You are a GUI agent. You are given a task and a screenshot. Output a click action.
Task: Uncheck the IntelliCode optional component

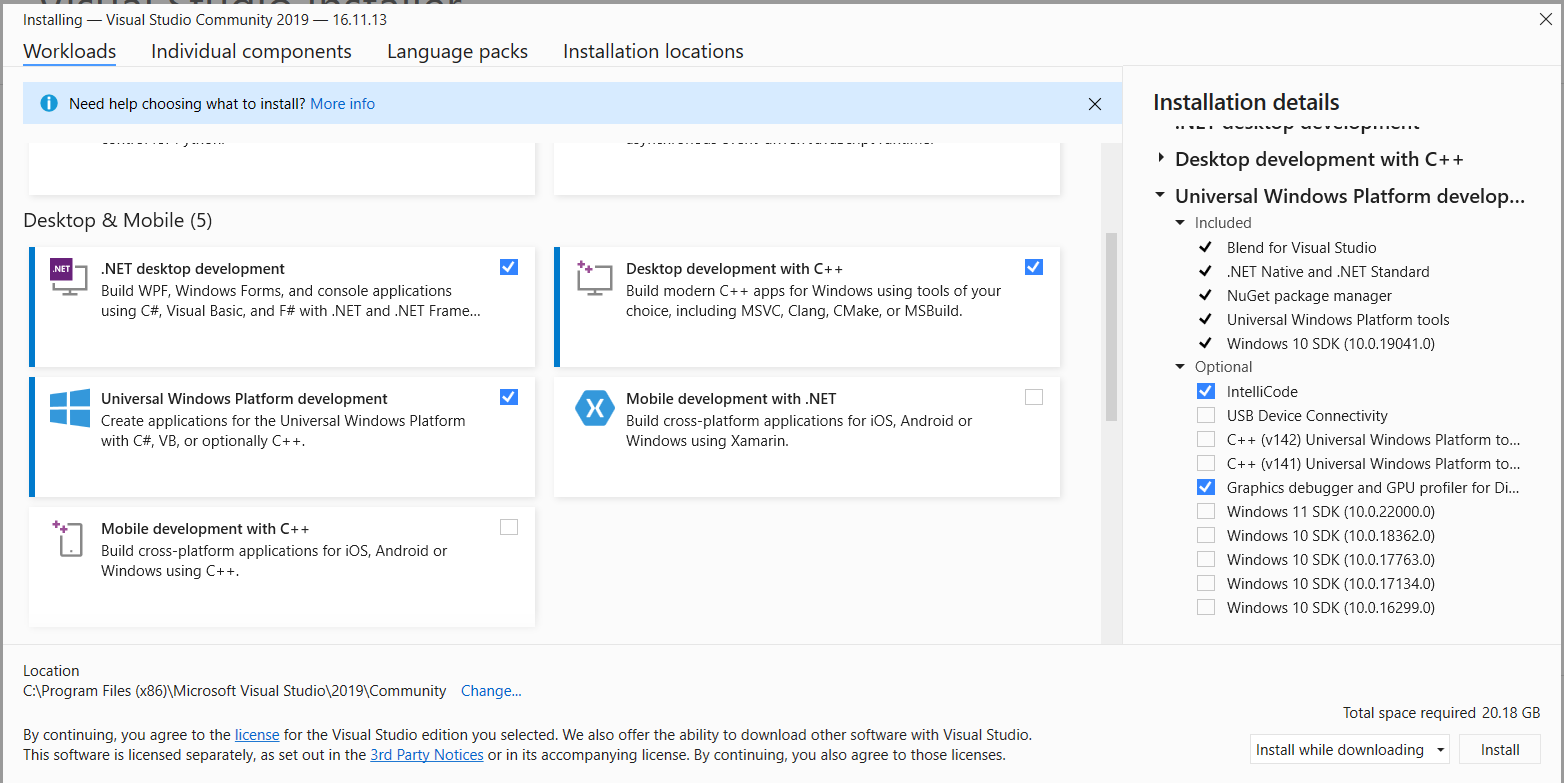(x=1206, y=391)
